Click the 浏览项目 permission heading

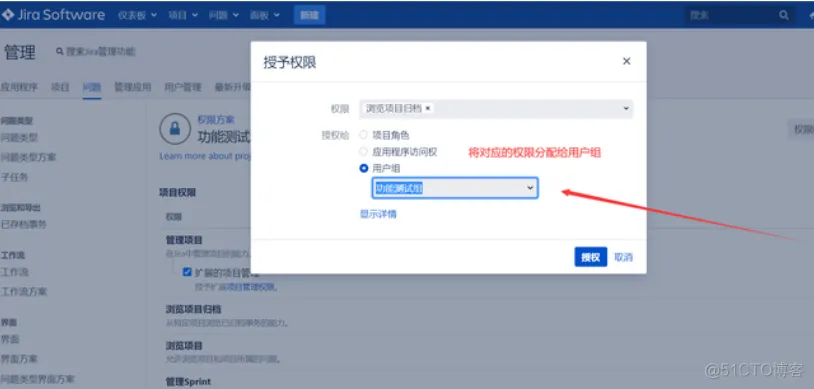184,345
